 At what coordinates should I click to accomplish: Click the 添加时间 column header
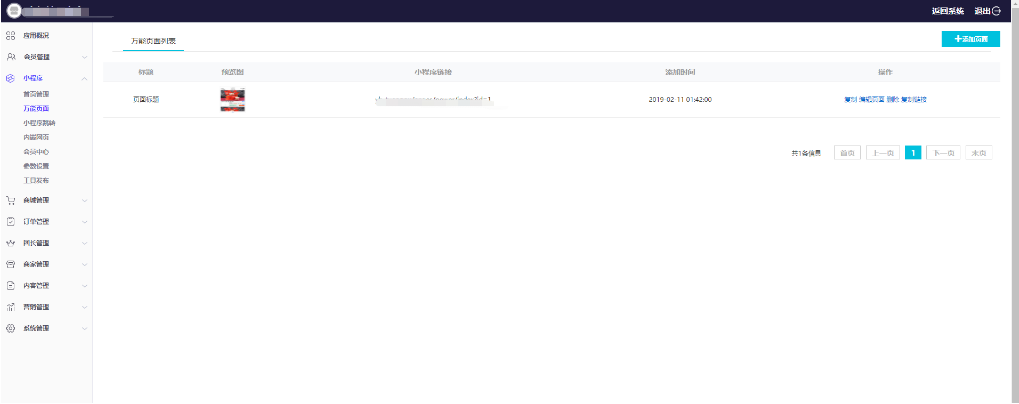[x=680, y=72]
